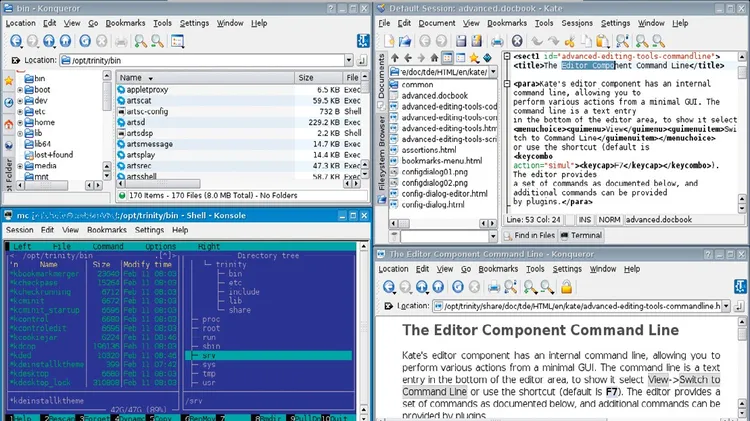Paste clipboard icon in Kate toolbar
Screen dimensions: 750x421
(x=603, y=41)
